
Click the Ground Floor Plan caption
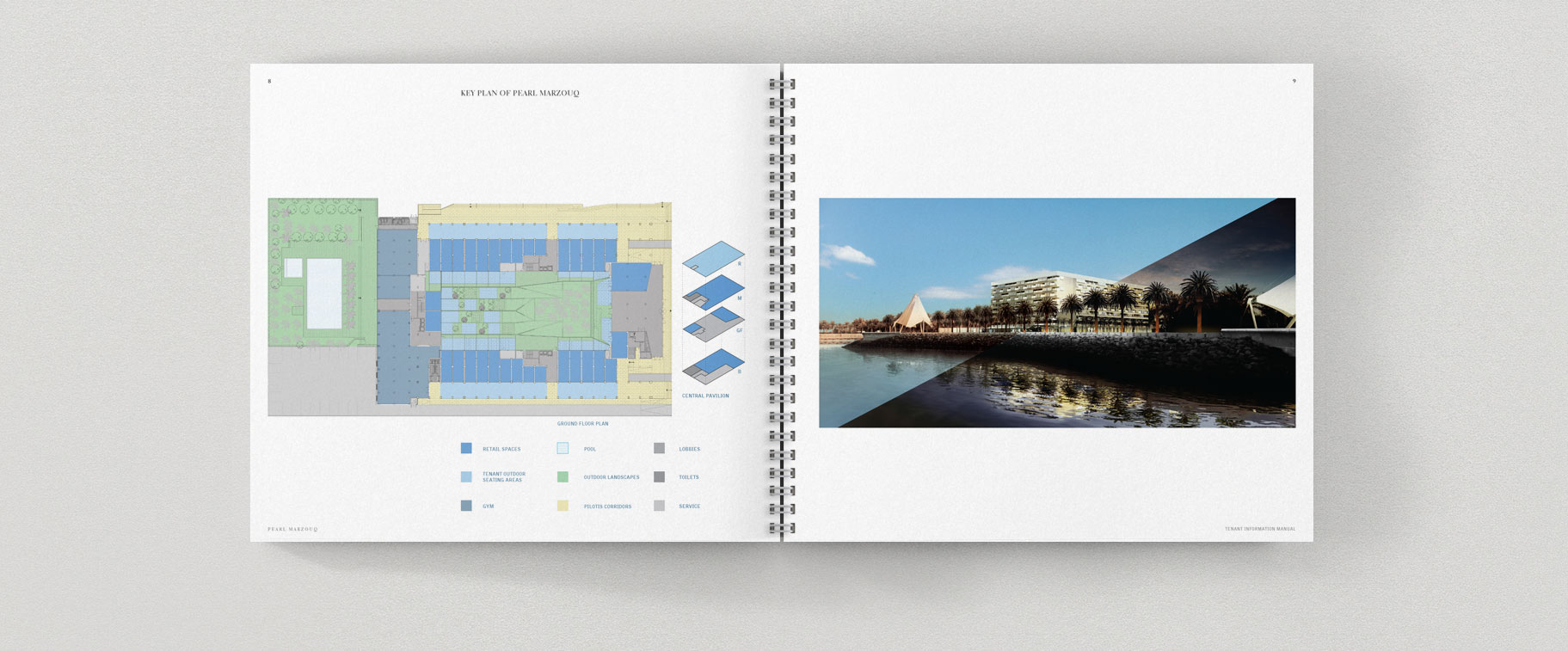click(582, 424)
